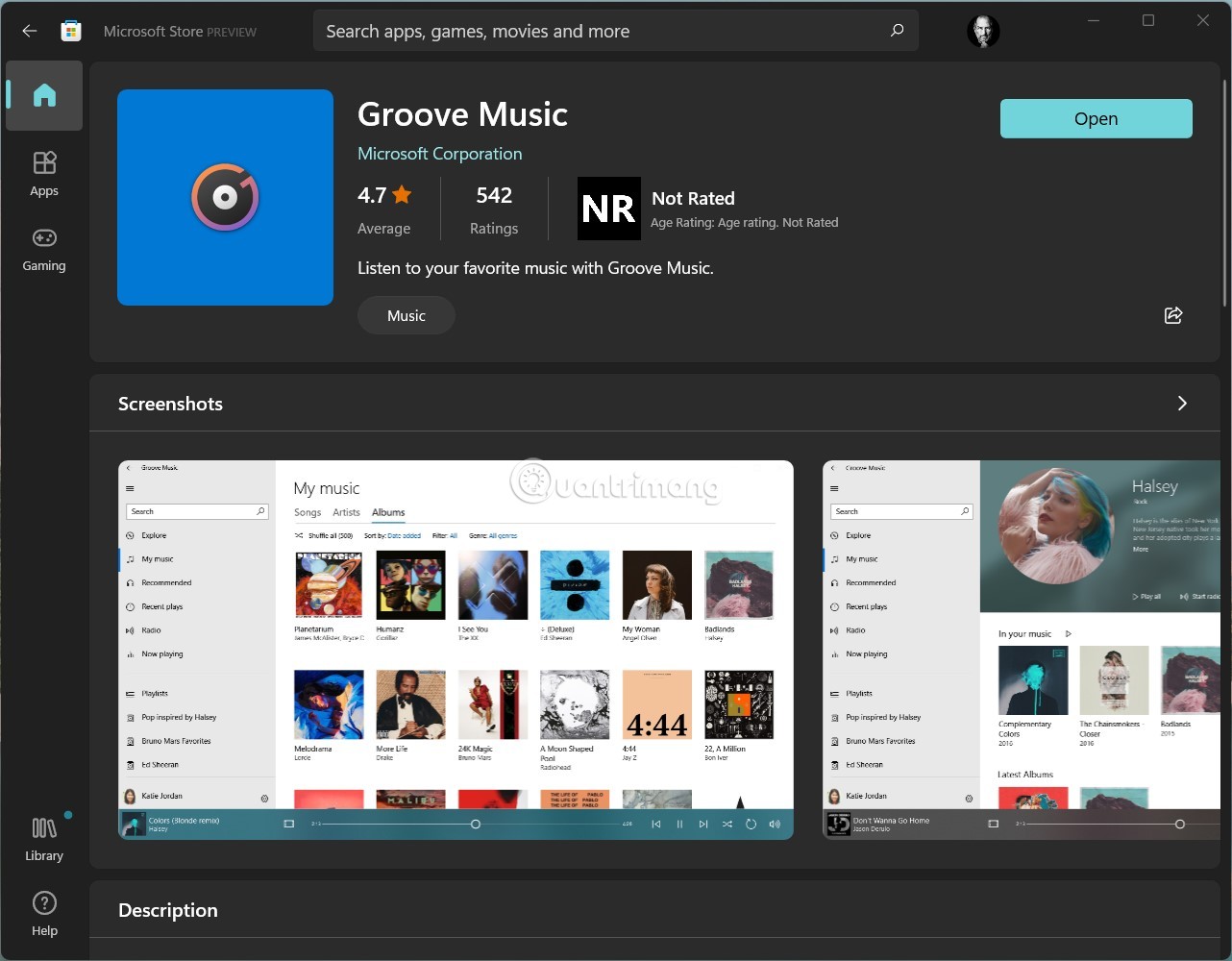Click the Groove Music app icon

pyautogui.click(x=225, y=197)
